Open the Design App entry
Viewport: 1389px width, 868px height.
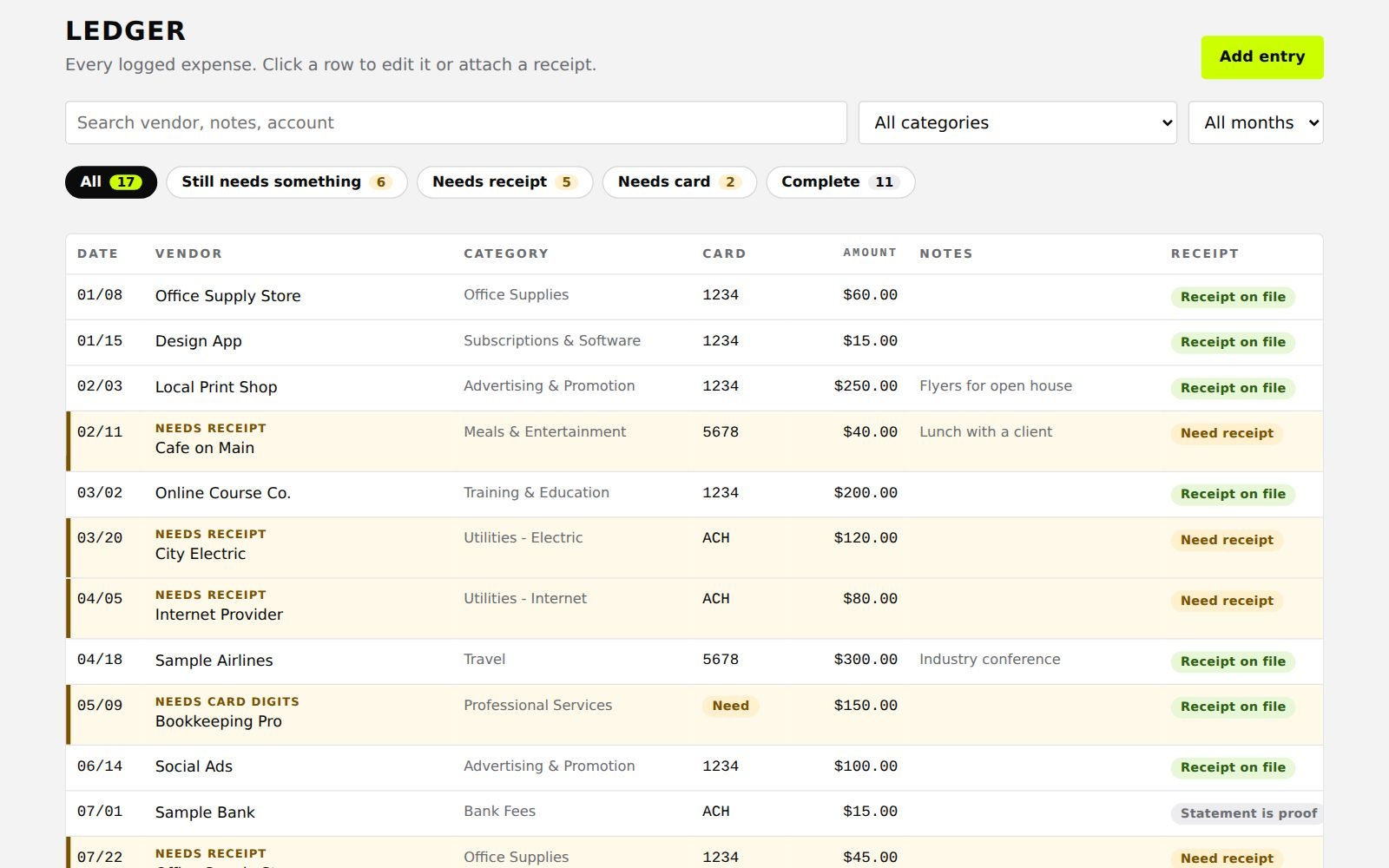point(694,342)
